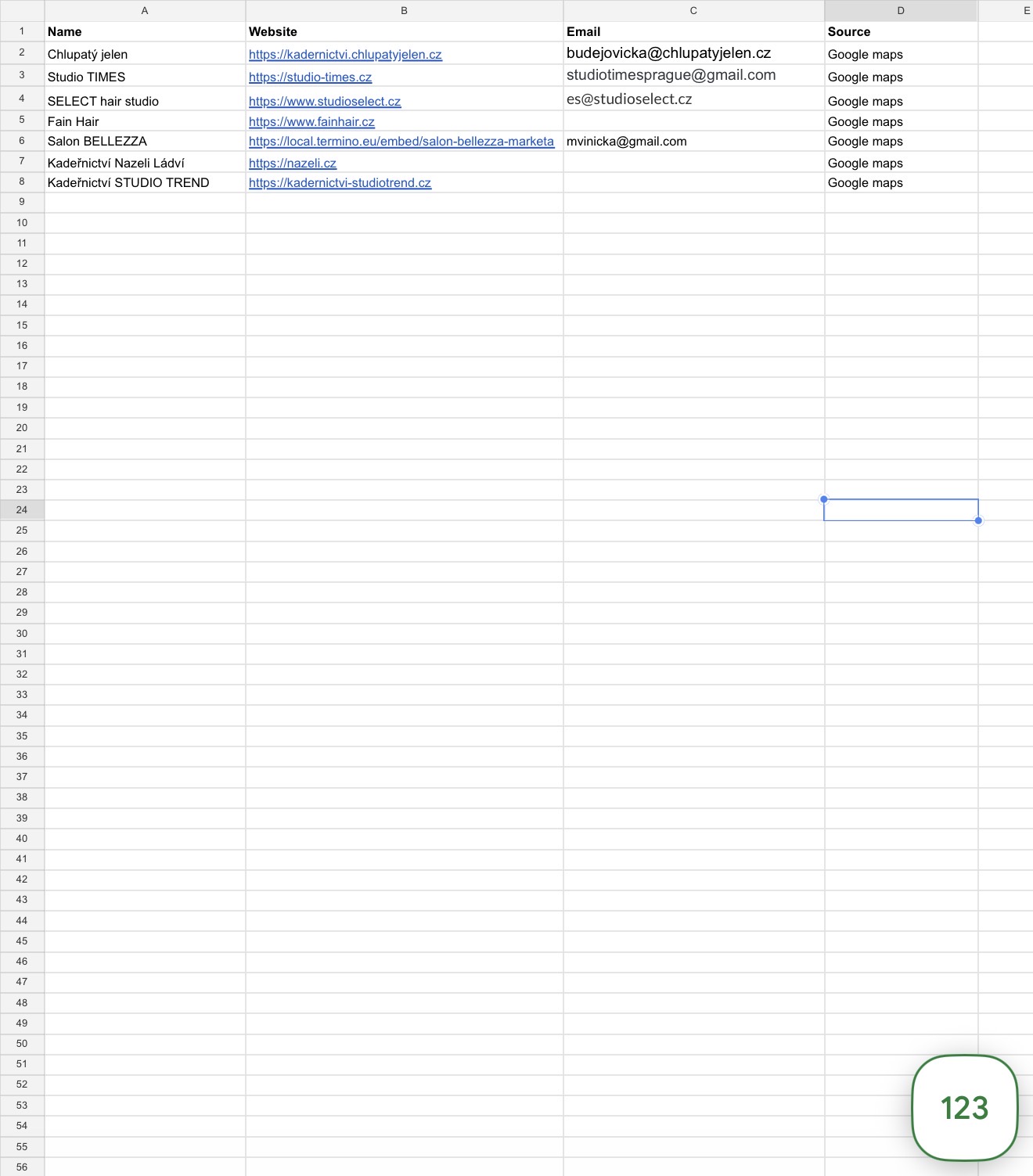This screenshot has height=1176, width=1033.
Task: Select column B header
Action: coord(404,11)
